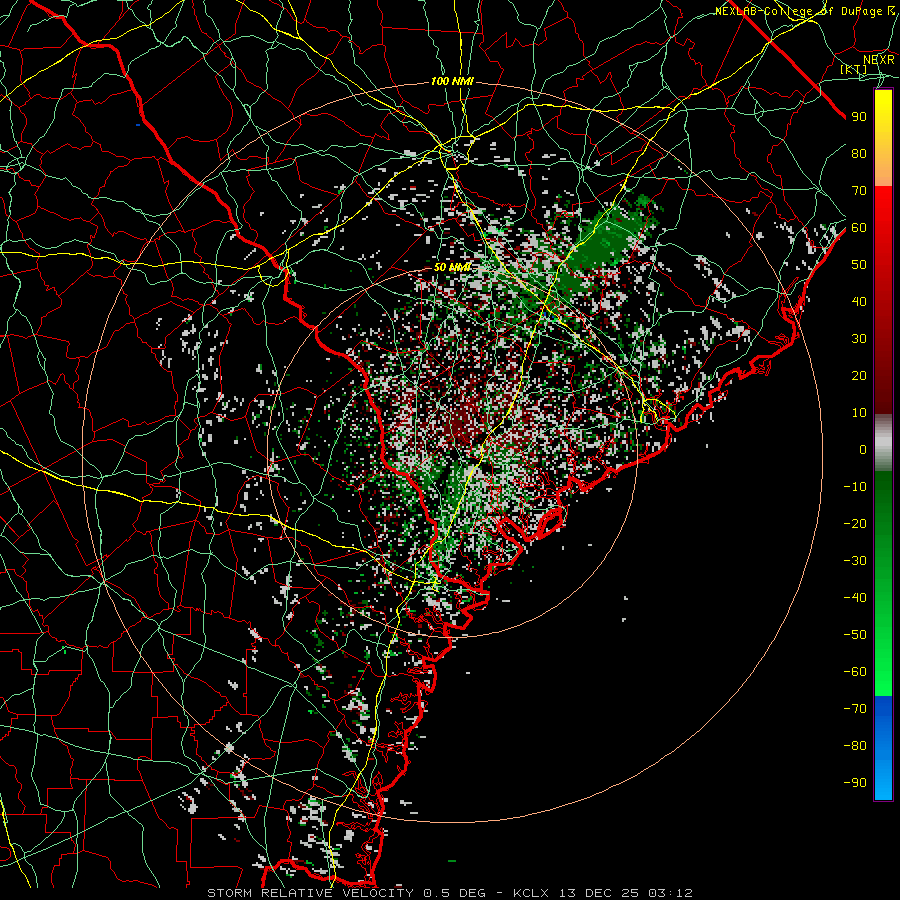Click the -50 scale value
The height and width of the screenshot is (900, 900).
(x=855, y=635)
